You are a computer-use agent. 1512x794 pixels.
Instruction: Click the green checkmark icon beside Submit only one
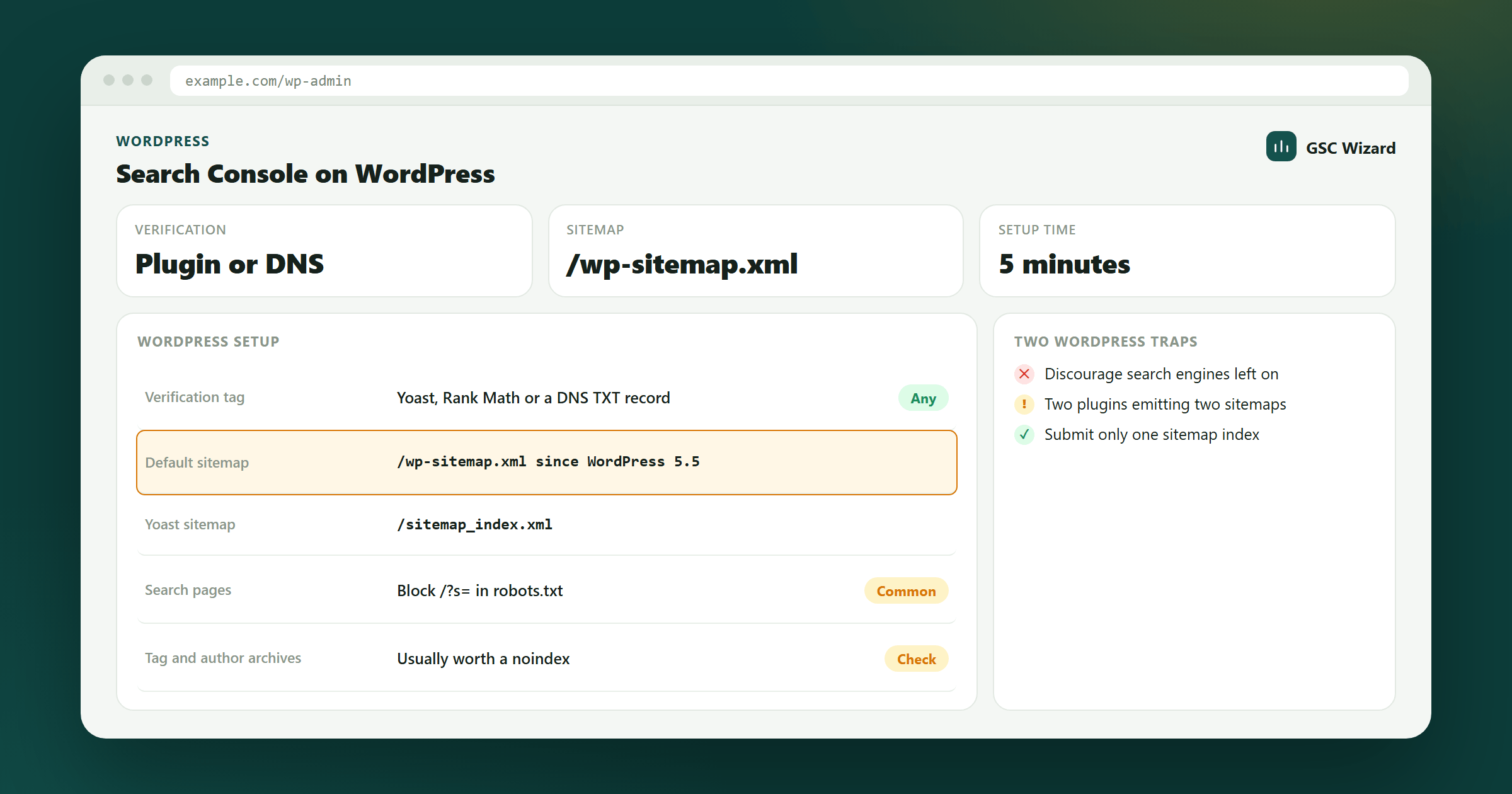pyautogui.click(x=1024, y=434)
